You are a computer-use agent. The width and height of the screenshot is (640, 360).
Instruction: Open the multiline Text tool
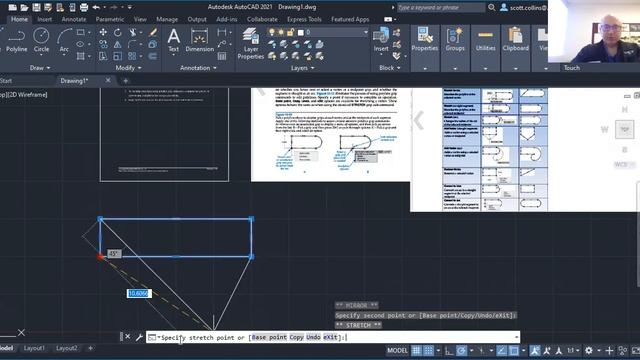[x=173, y=40]
